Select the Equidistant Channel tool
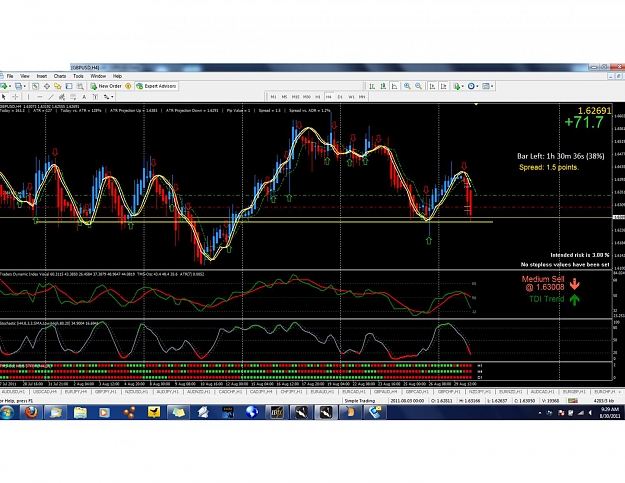625x483 pixels. click(62, 97)
